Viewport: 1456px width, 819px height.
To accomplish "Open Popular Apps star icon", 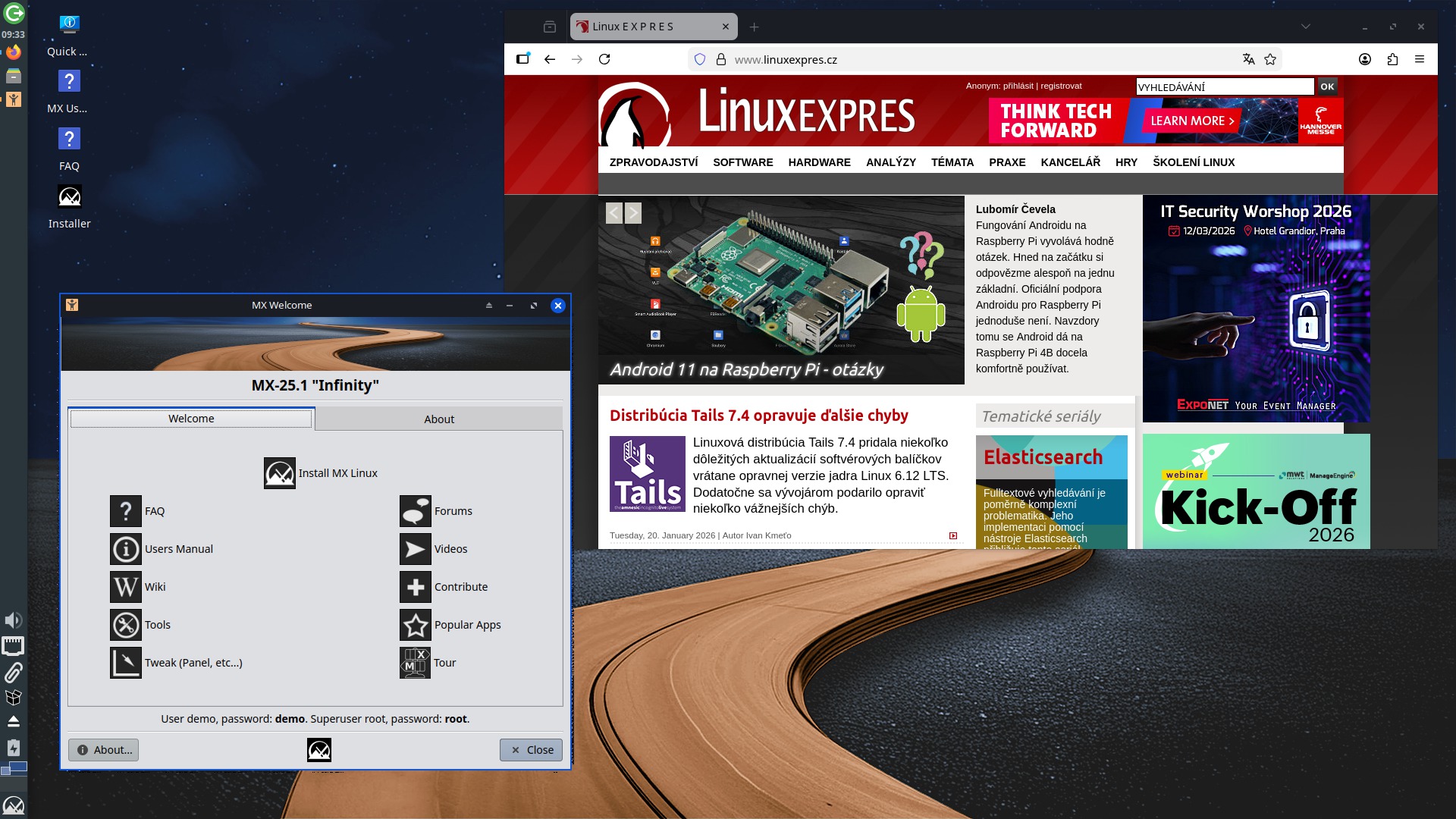I will point(415,625).
